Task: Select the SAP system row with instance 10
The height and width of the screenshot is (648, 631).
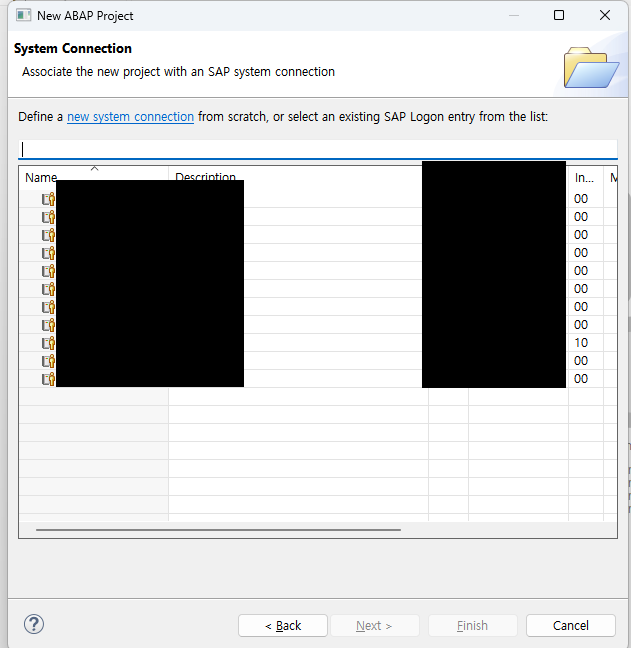Action: 318,343
